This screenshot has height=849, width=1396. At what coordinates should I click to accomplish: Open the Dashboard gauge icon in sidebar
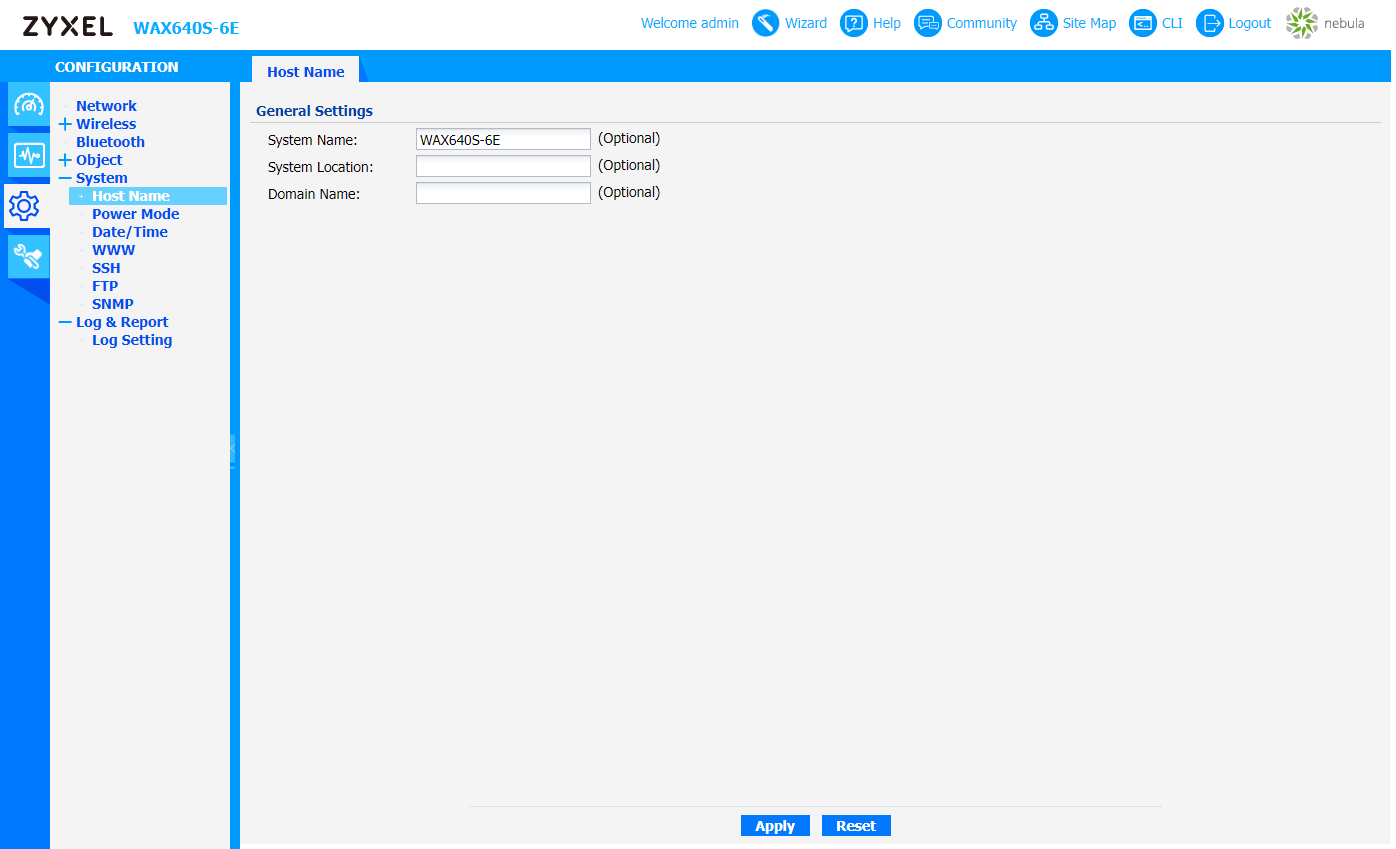(29, 105)
